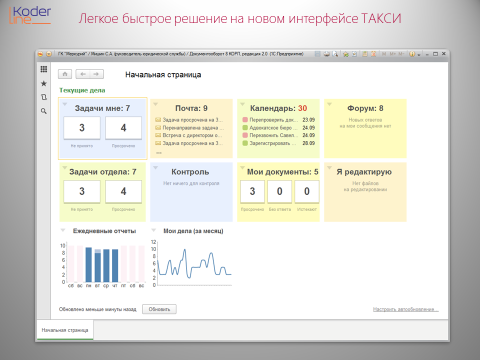
Task: Open tile 3 in Задачи мне
Action: pyautogui.click(x=82, y=128)
